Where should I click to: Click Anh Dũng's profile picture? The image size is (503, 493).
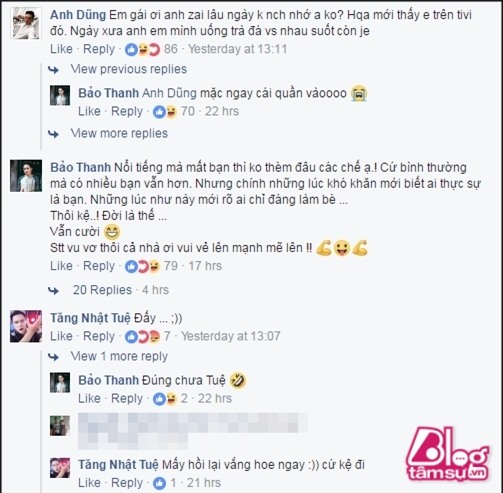coord(26,24)
